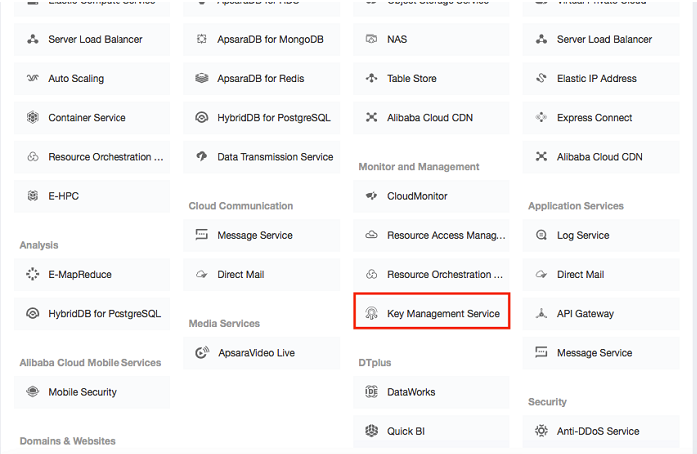The height and width of the screenshot is (454, 697).
Task: Click the ApsaraVideo Live play icon
Action: [202, 353]
